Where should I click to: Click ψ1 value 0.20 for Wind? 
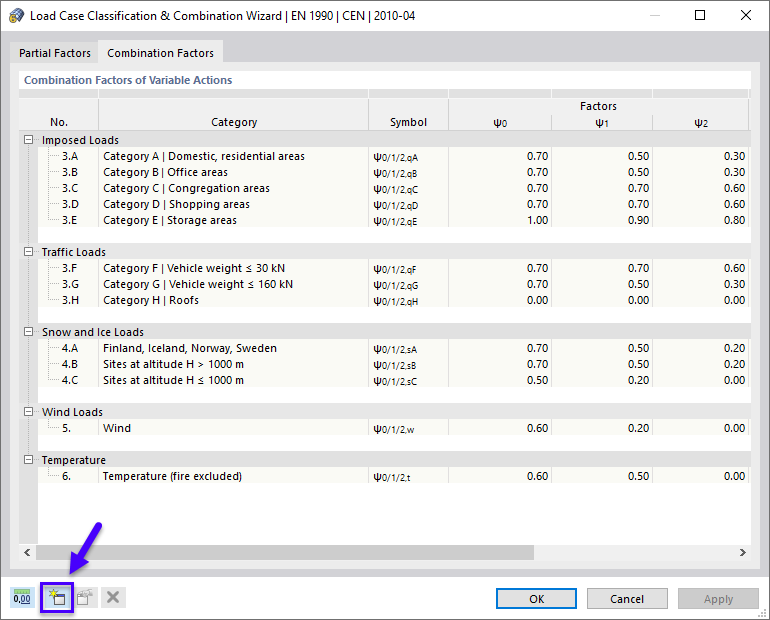(602, 428)
